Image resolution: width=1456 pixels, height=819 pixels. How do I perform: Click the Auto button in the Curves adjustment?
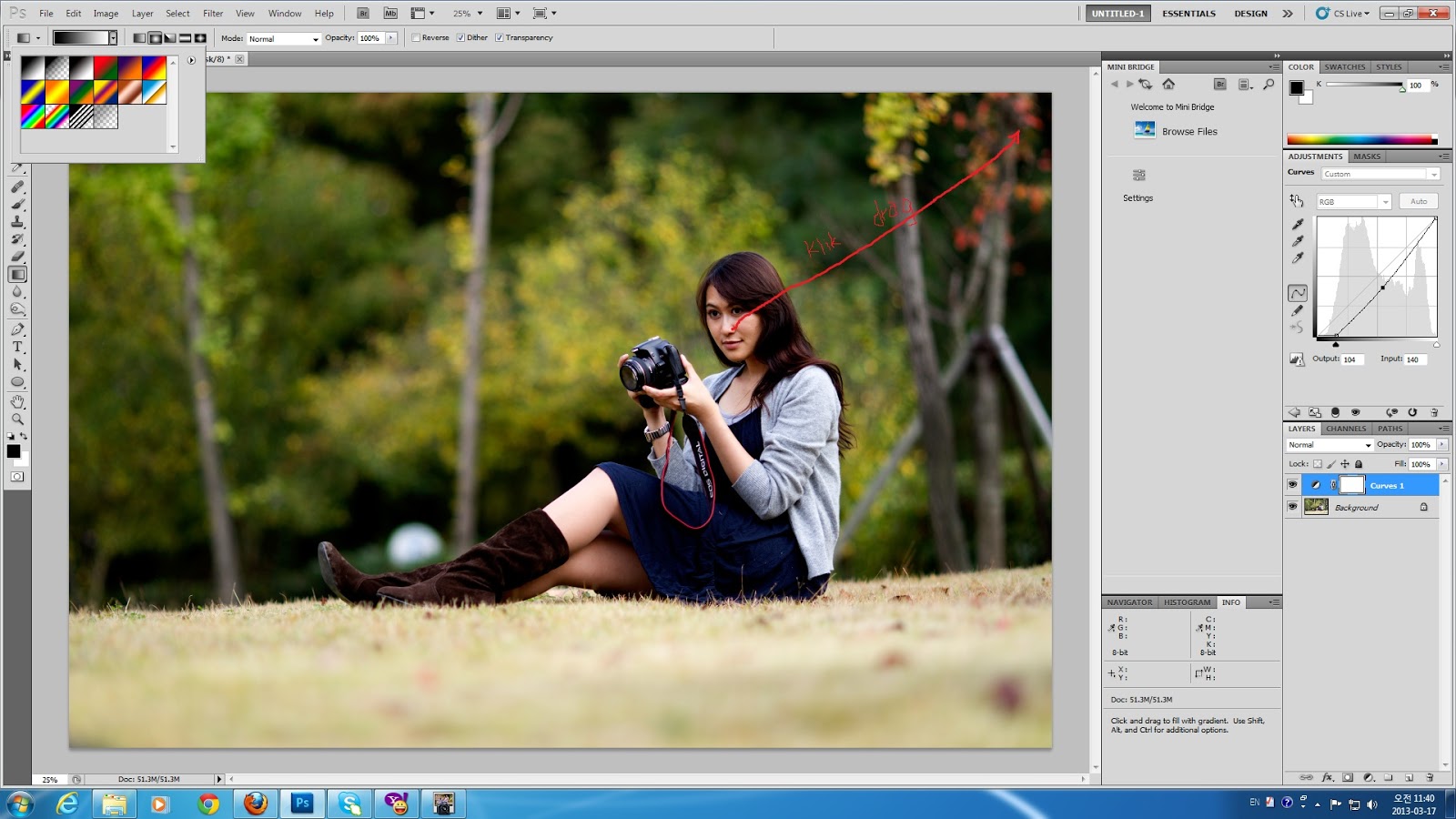point(1419,201)
